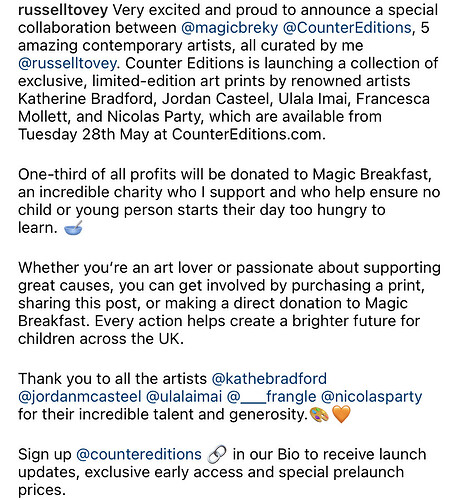Click the chain link emoji
The image size is (460, 500).
(x=217, y=455)
